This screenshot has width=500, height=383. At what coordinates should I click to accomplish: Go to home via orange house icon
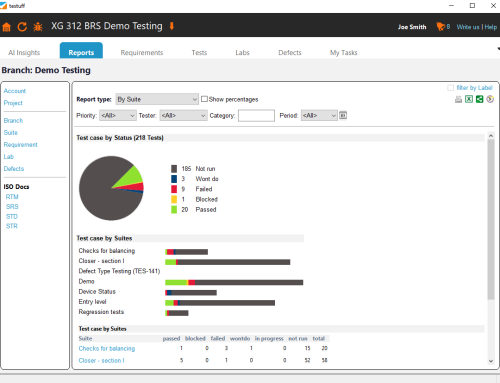[x=7, y=27]
